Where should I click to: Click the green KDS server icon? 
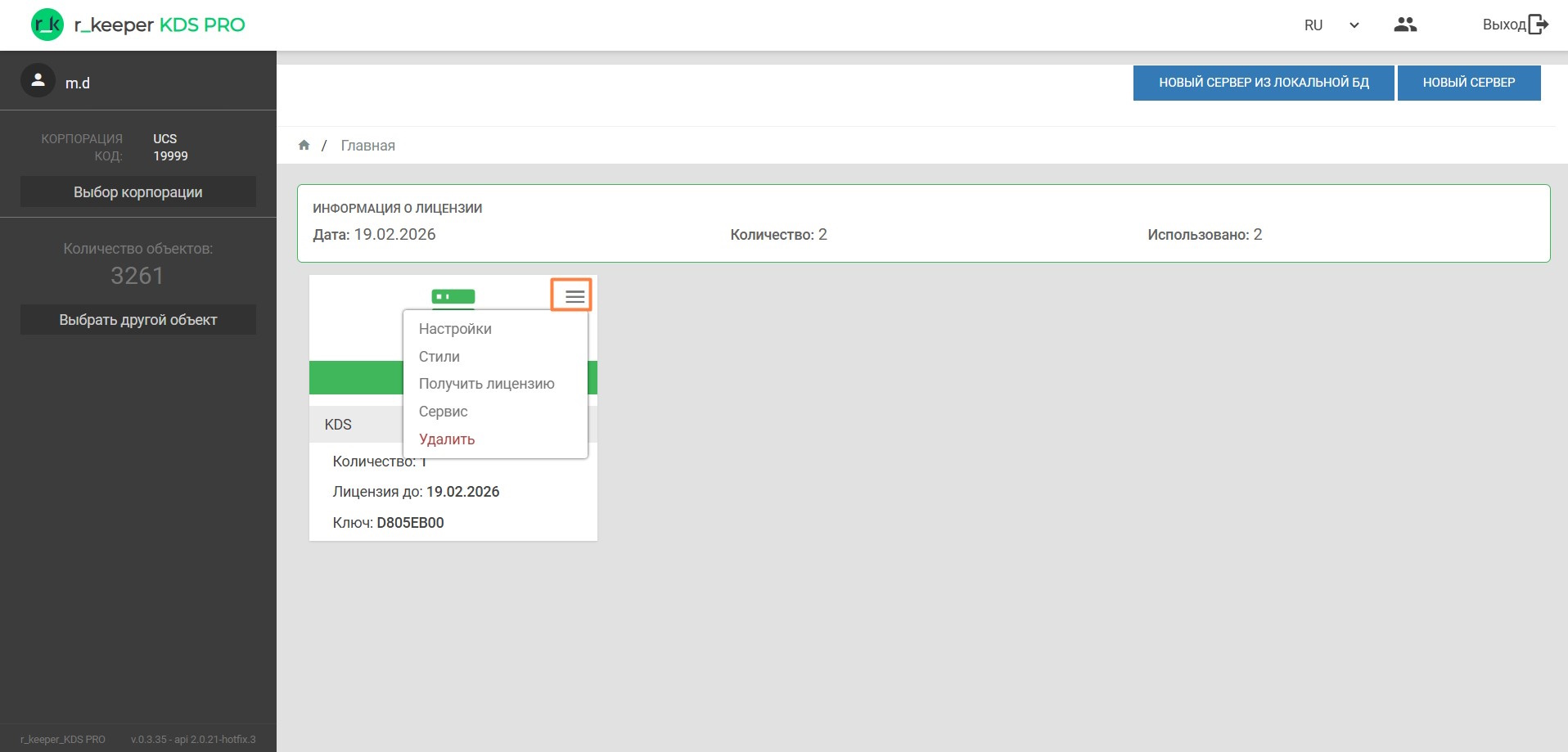[x=453, y=296]
